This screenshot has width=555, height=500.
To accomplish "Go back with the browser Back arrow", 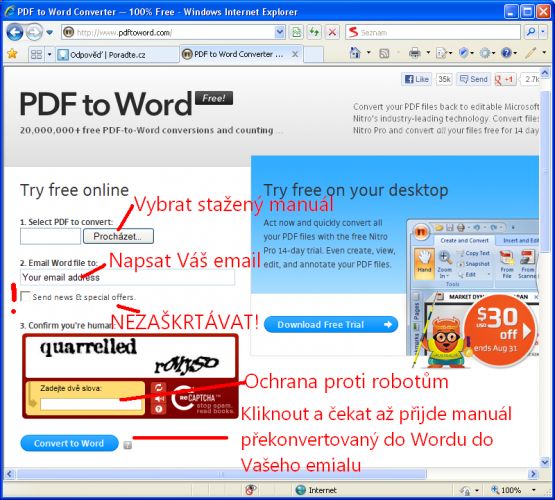I will 15,33.
